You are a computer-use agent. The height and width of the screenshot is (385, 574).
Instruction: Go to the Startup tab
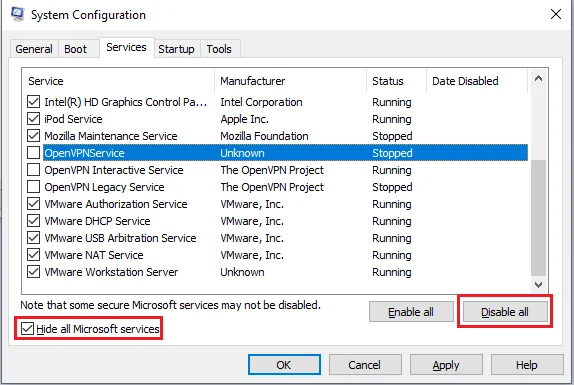point(176,49)
